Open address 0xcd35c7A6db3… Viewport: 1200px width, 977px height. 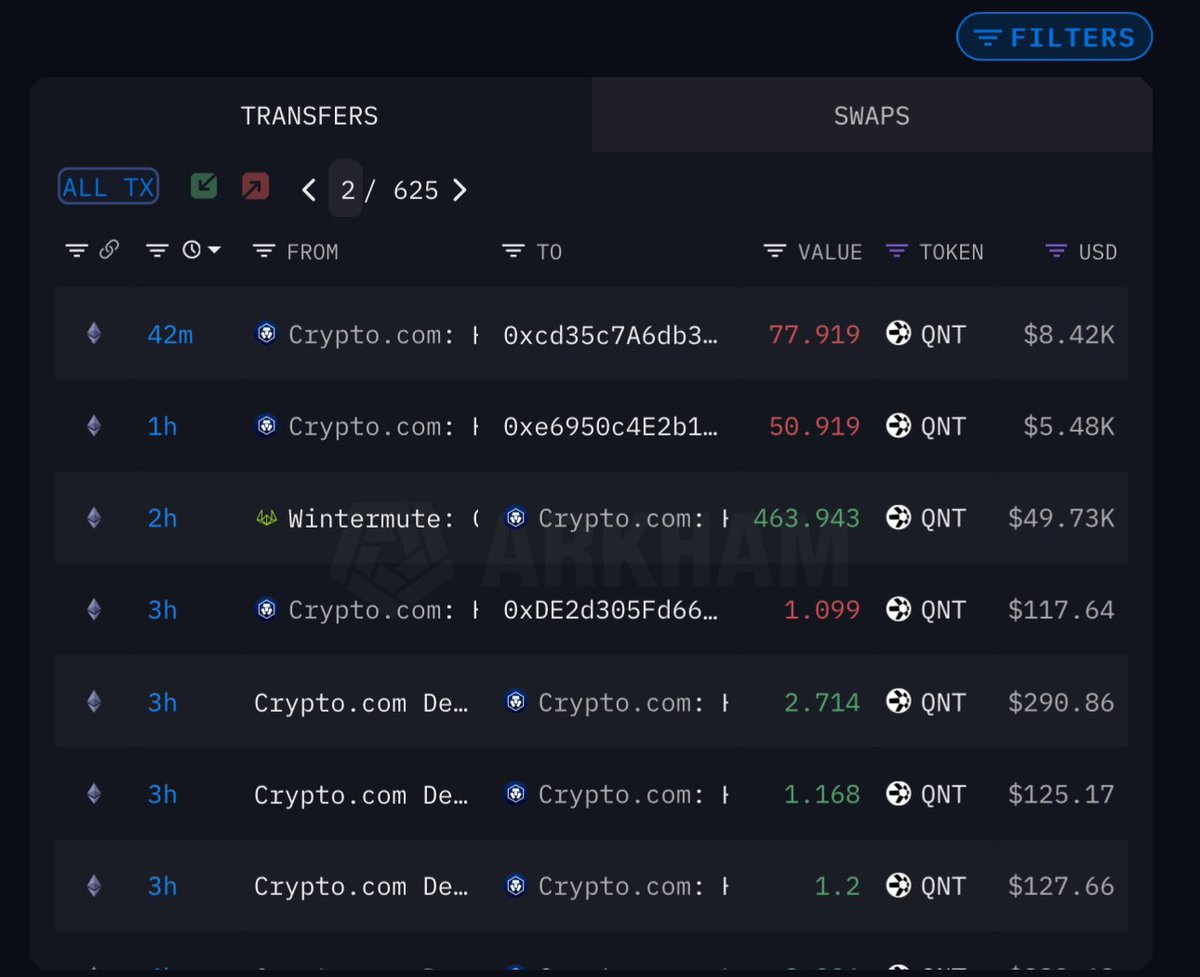610,334
